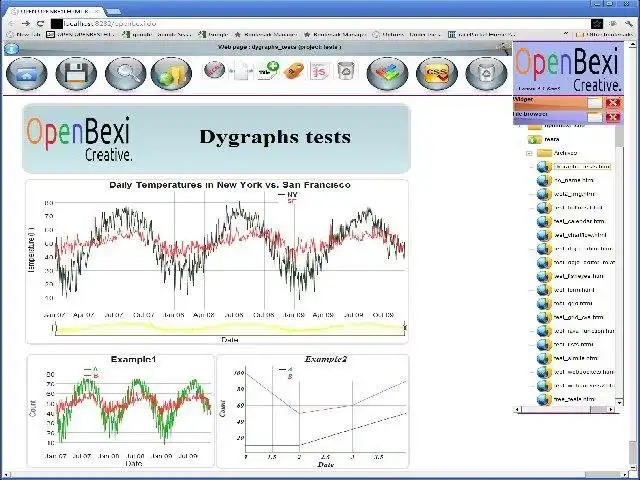Click file browser horizontal scroll right arrow

[611, 409]
